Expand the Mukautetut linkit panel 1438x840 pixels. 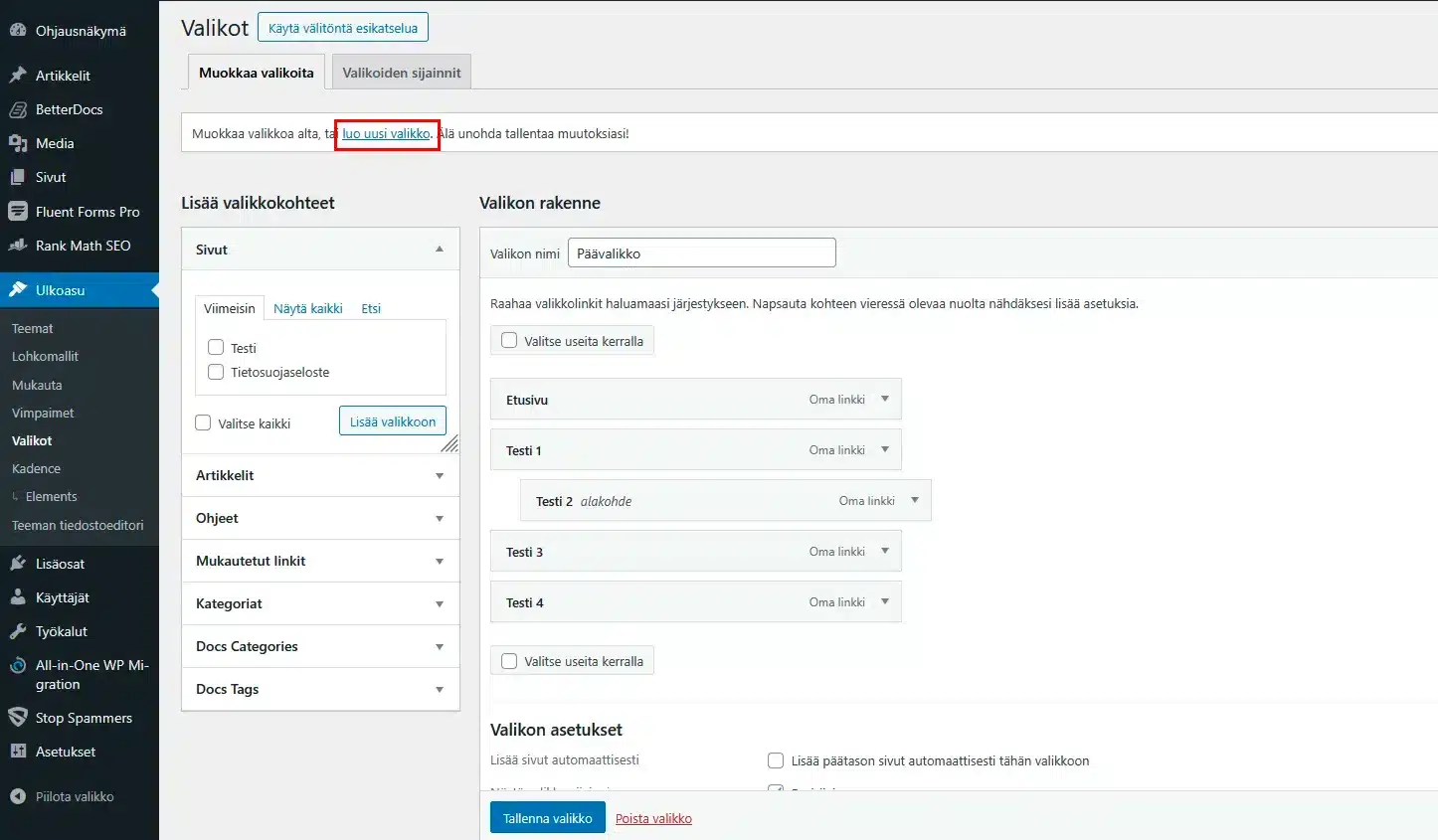pos(439,561)
